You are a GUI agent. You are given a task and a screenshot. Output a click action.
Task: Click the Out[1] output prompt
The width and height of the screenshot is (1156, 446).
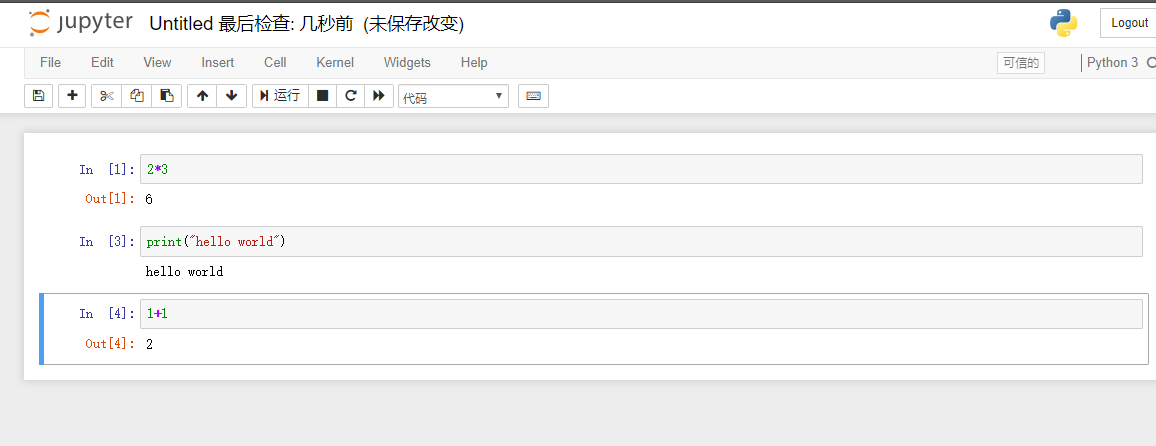pos(110,198)
